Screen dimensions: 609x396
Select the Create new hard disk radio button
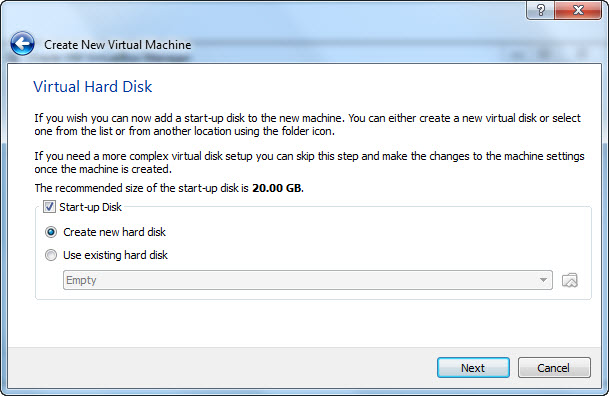(x=51, y=232)
